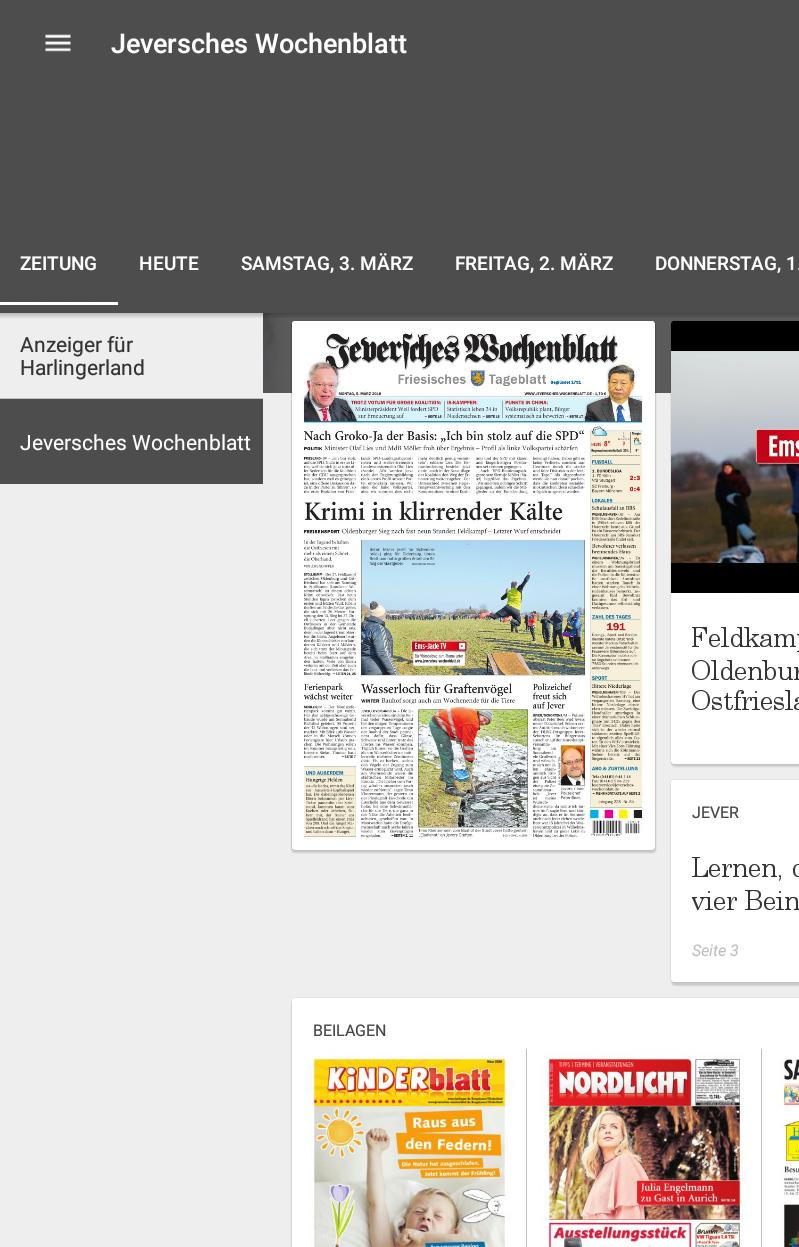Click the 'Seite 3' page label
Screen dimensions: 799x1247
point(715,950)
